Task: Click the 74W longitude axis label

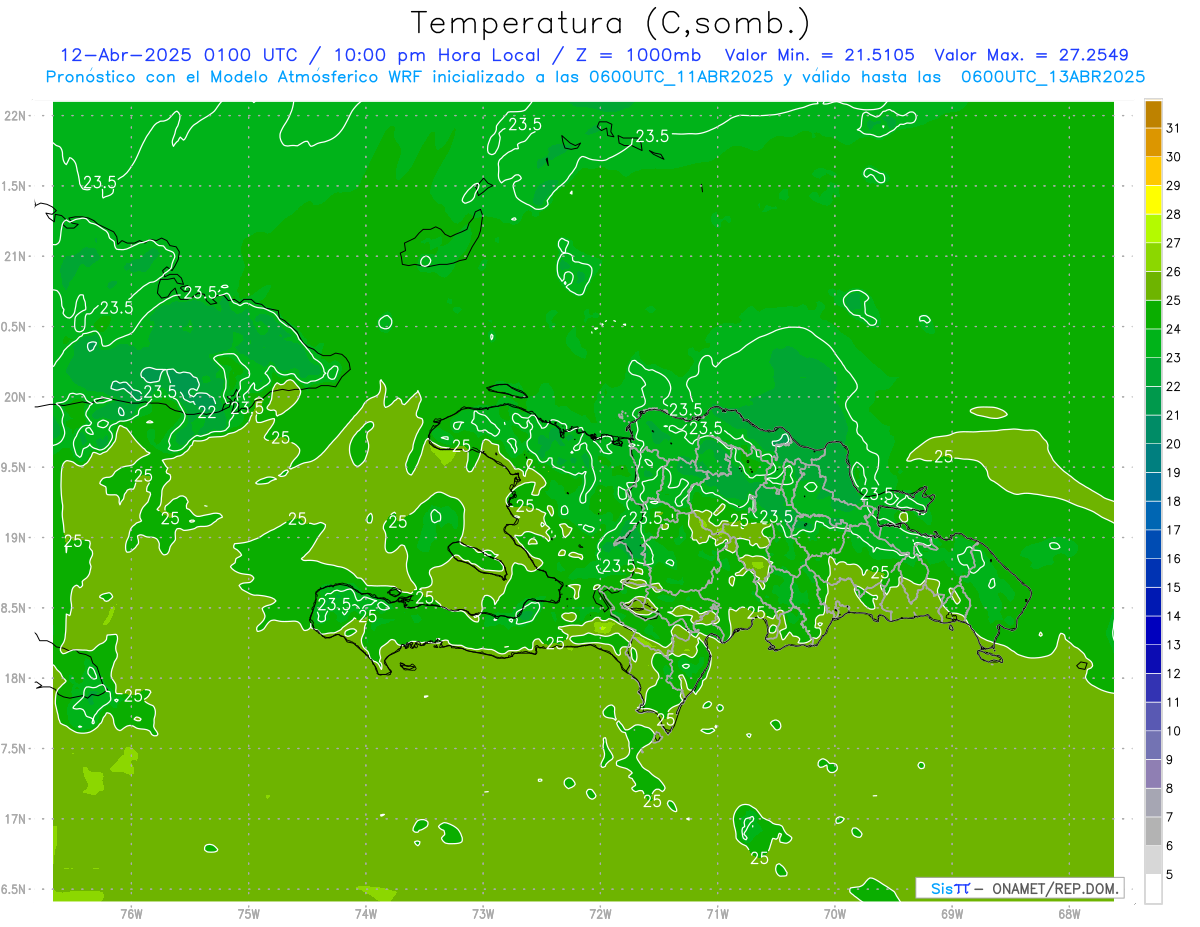Action: 365,913
